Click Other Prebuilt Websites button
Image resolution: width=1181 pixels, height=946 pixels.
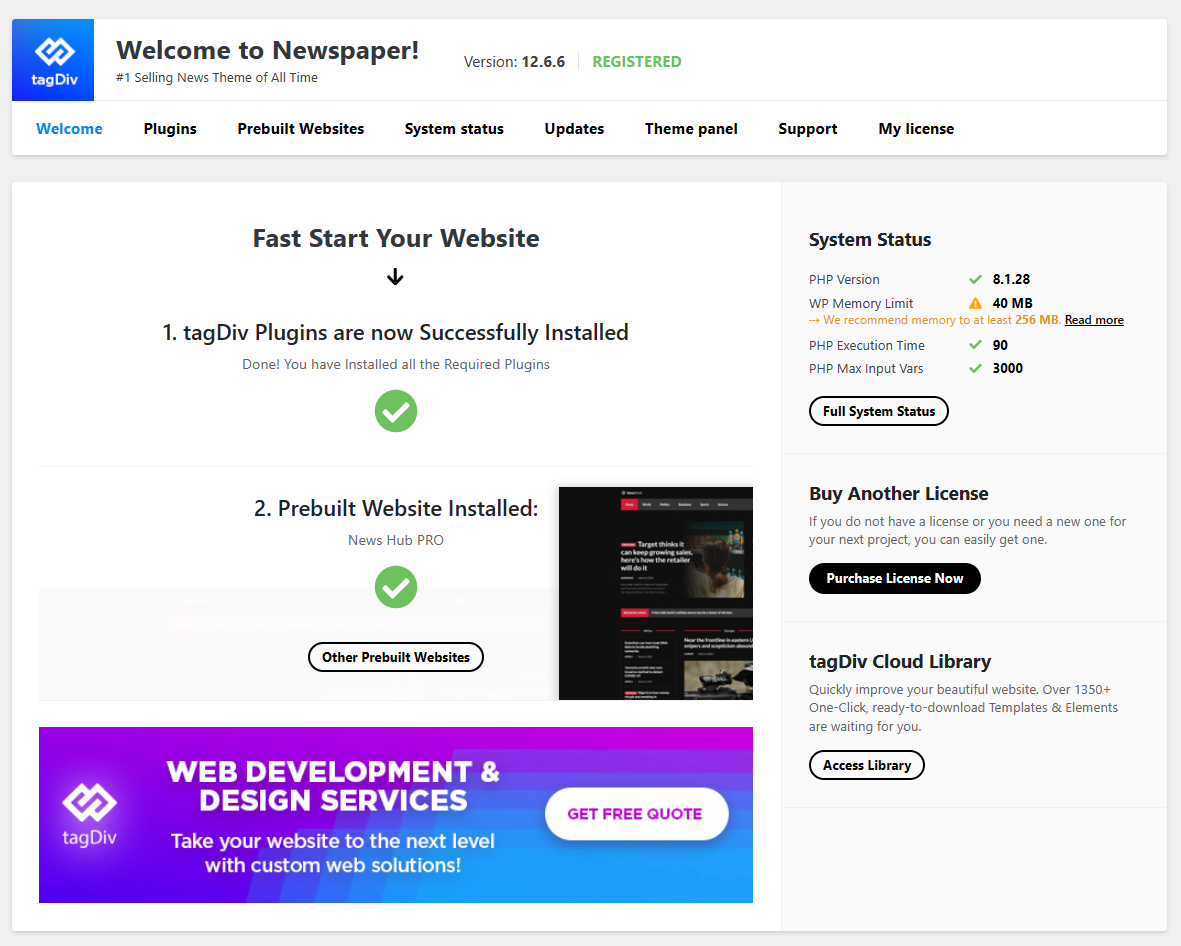click(x=396, y=658)
